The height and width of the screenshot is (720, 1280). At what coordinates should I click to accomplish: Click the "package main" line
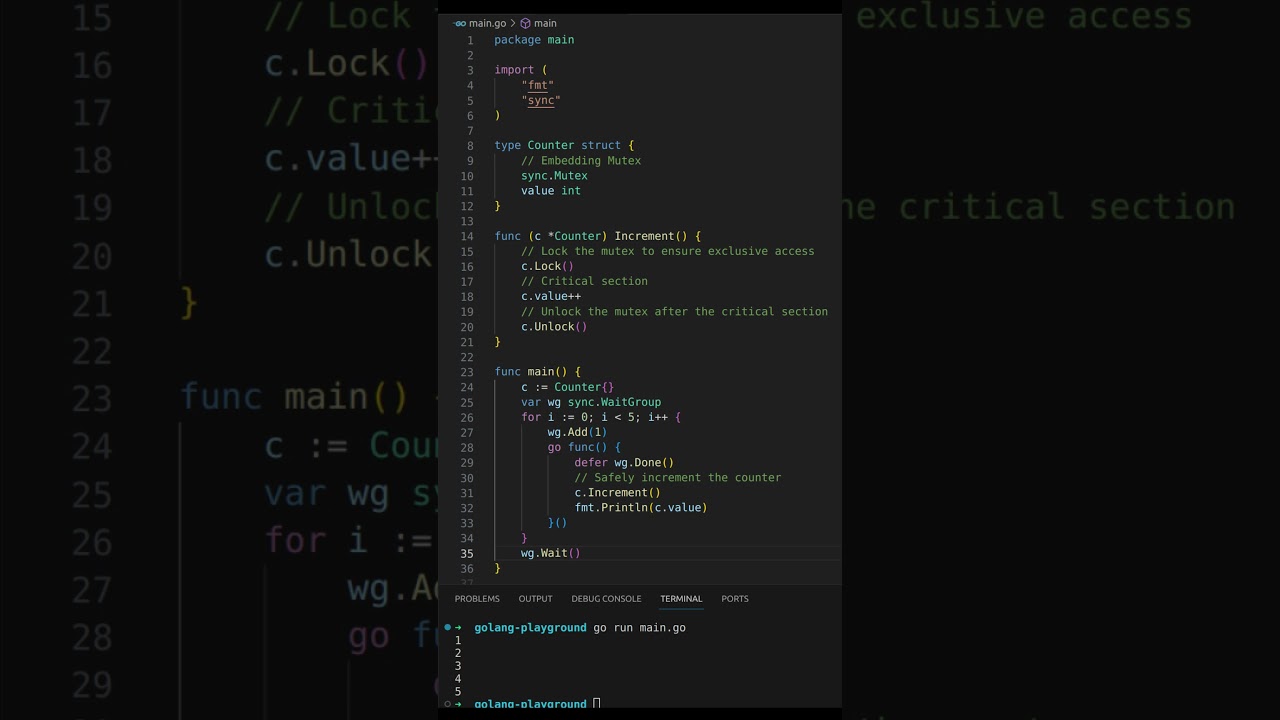(x=534, y=40)
